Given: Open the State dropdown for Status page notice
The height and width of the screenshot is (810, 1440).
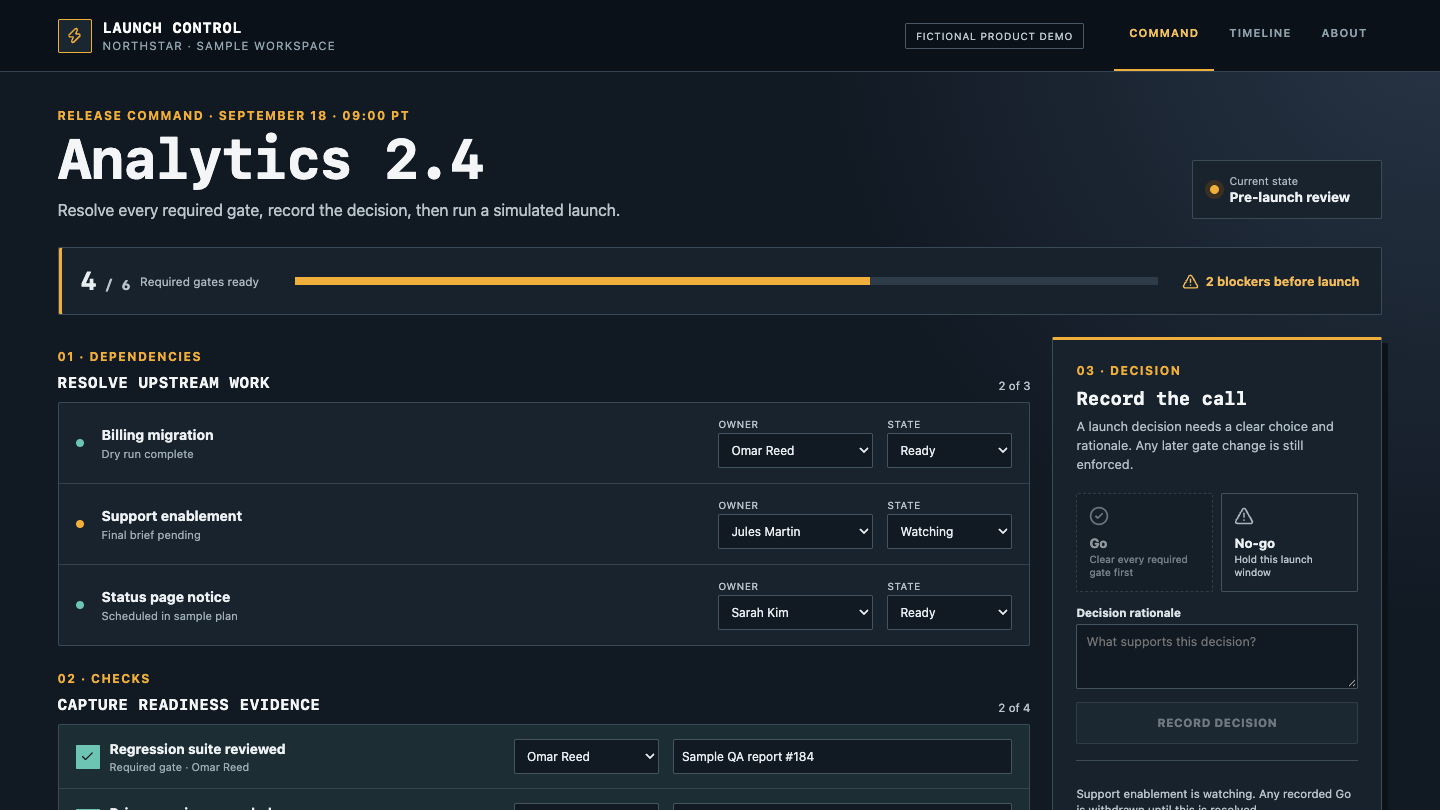Looking at the screenshot, I should coord(949,612).
